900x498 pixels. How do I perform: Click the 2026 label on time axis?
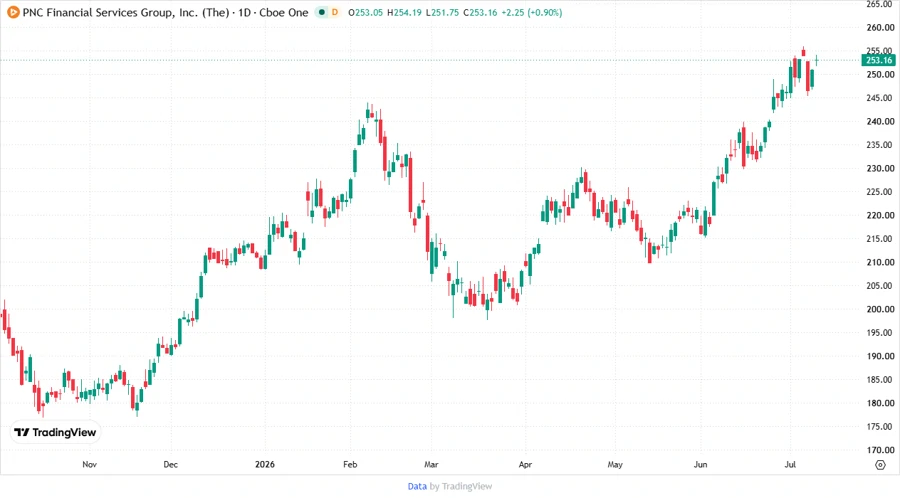(265, 464)
